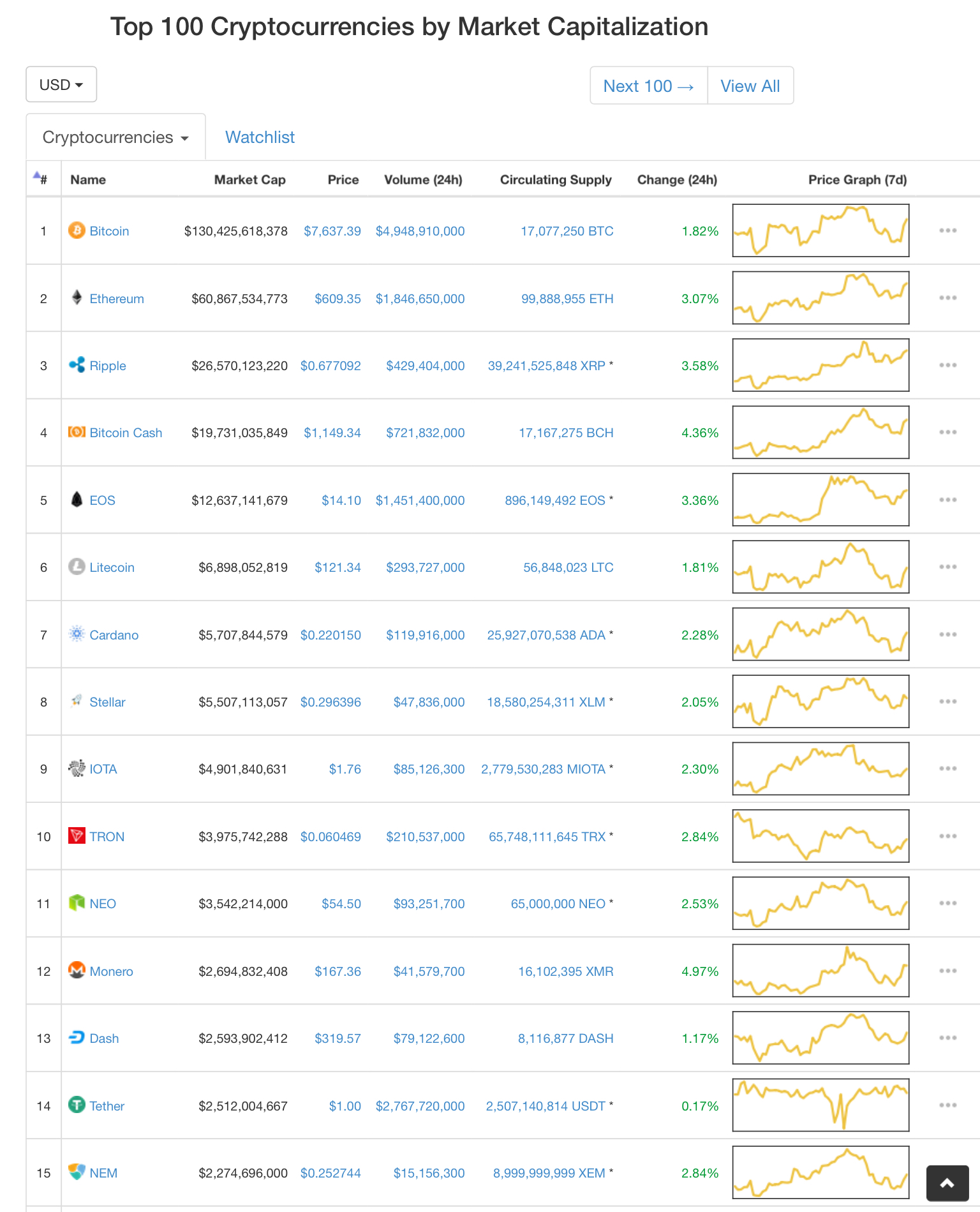
Task: Click the EOS 7d price graph
Action: tap(820, 500)
